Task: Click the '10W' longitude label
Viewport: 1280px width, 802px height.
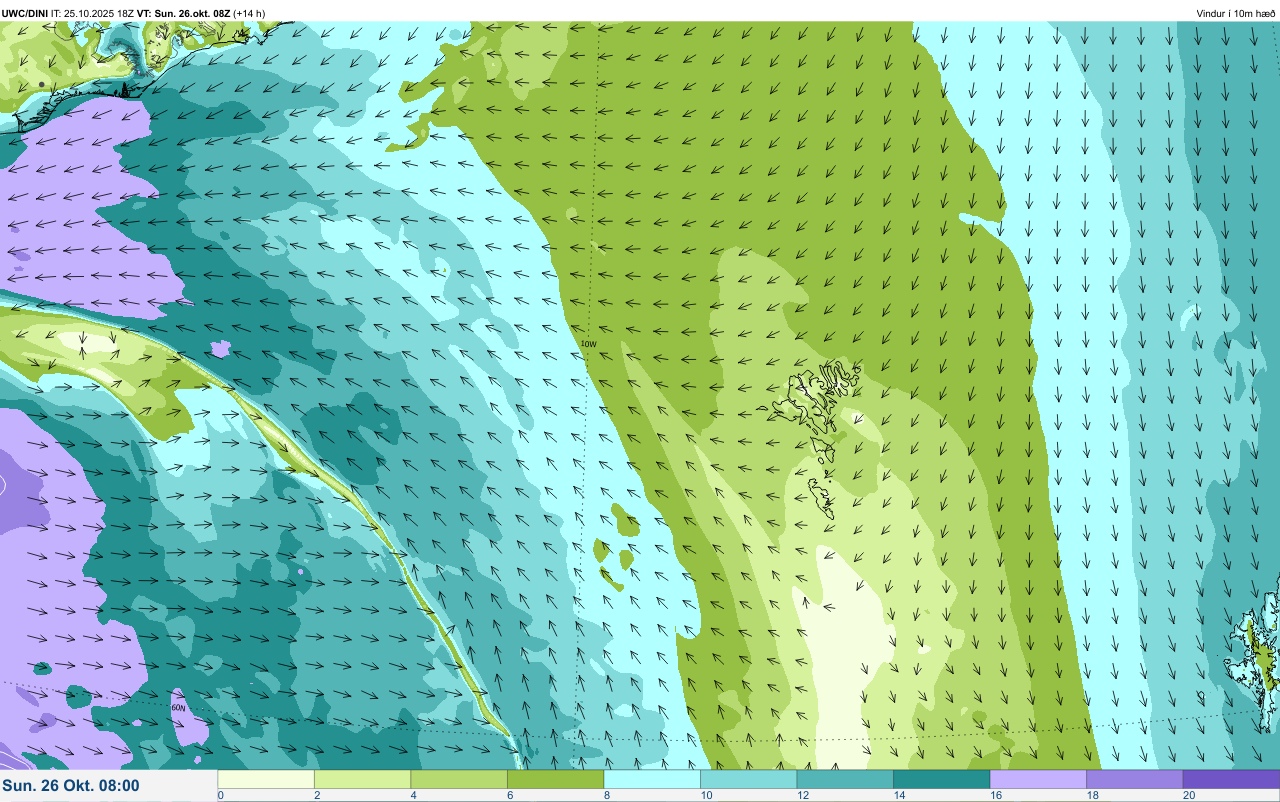Action: (x=588, y=344)
